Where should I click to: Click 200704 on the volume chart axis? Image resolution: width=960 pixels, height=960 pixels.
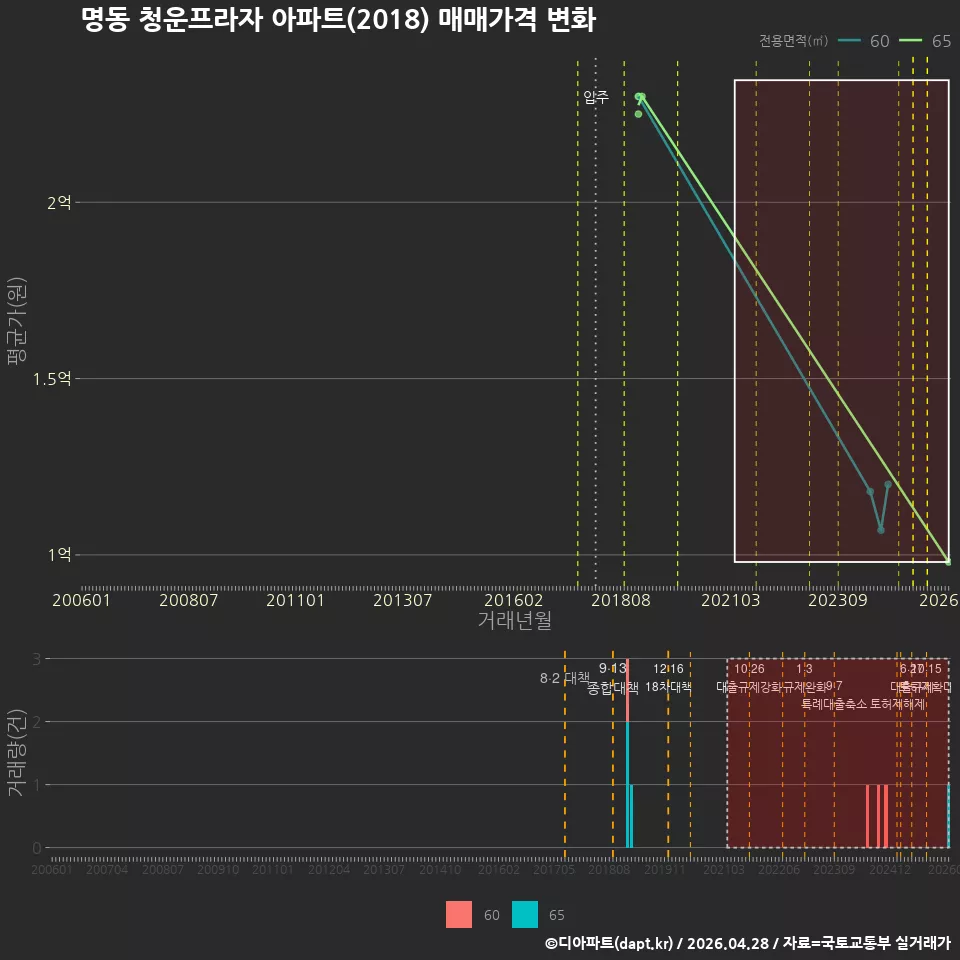point(107,869)
